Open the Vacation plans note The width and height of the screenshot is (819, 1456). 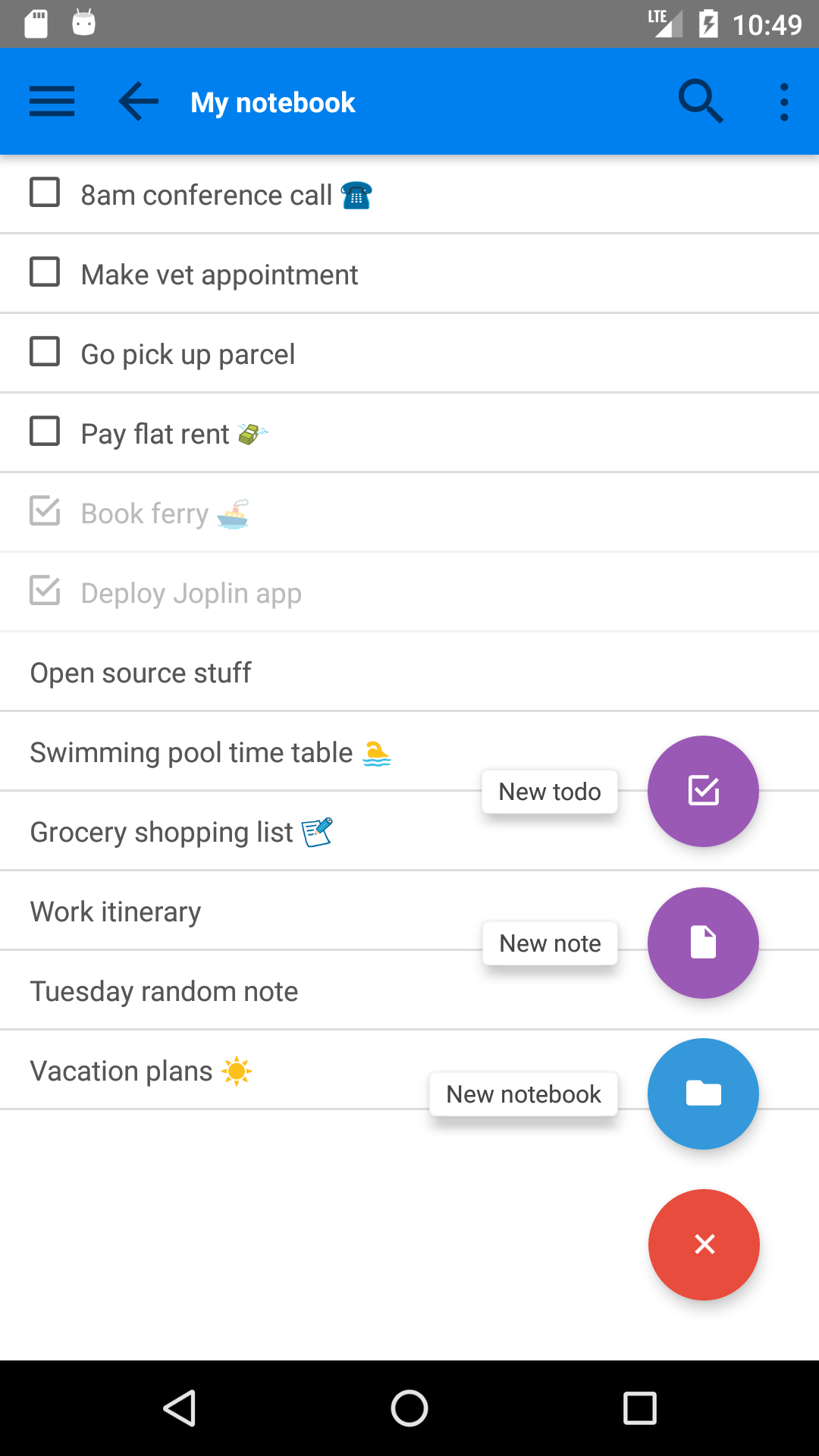click(121, 1071)
